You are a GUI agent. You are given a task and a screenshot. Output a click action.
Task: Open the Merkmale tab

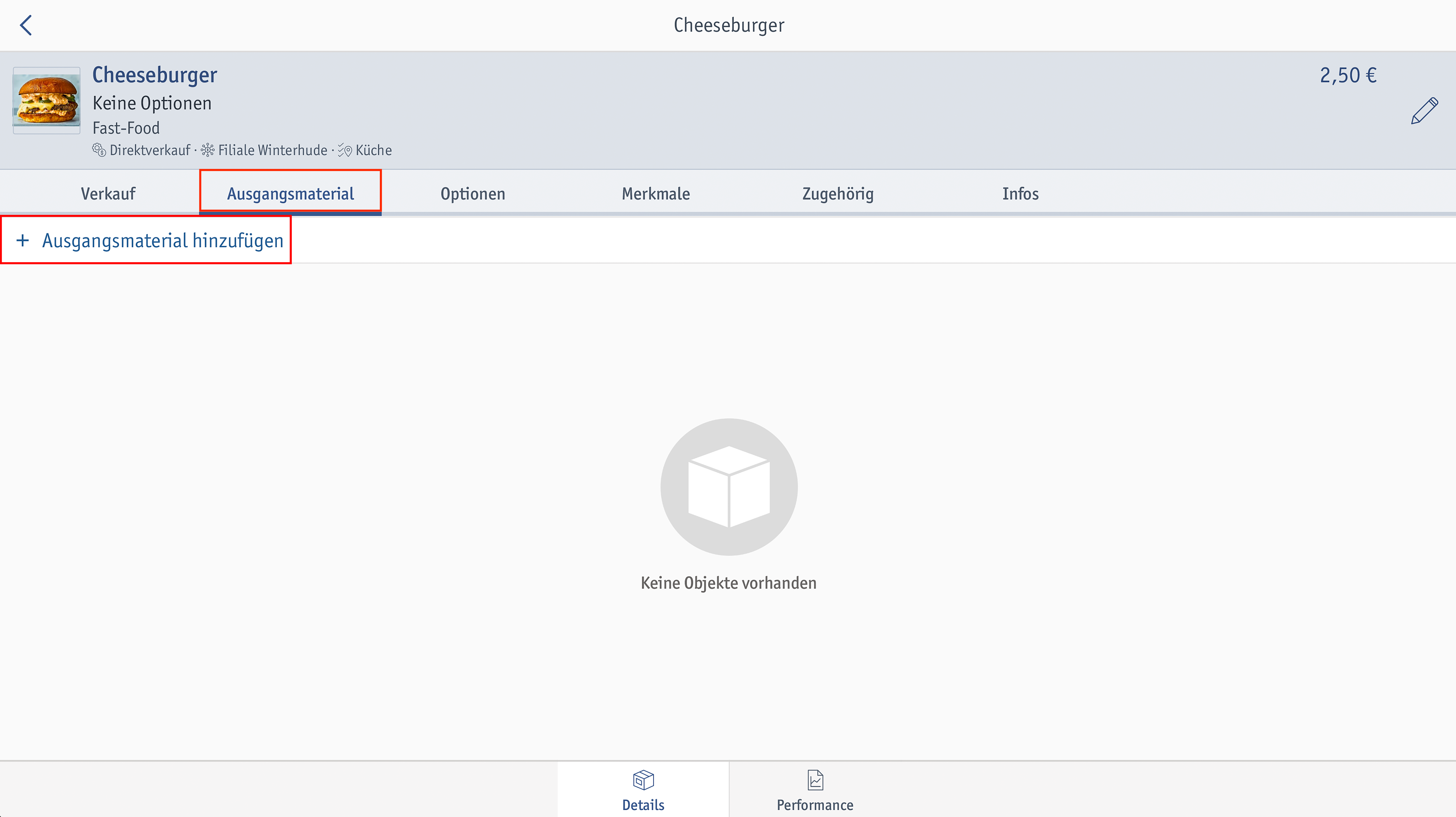click(x=656, y=193)
